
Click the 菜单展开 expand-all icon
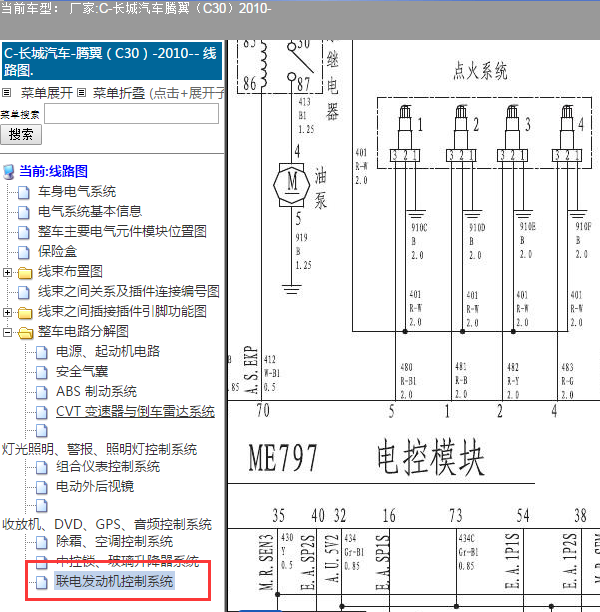point(6,93)
